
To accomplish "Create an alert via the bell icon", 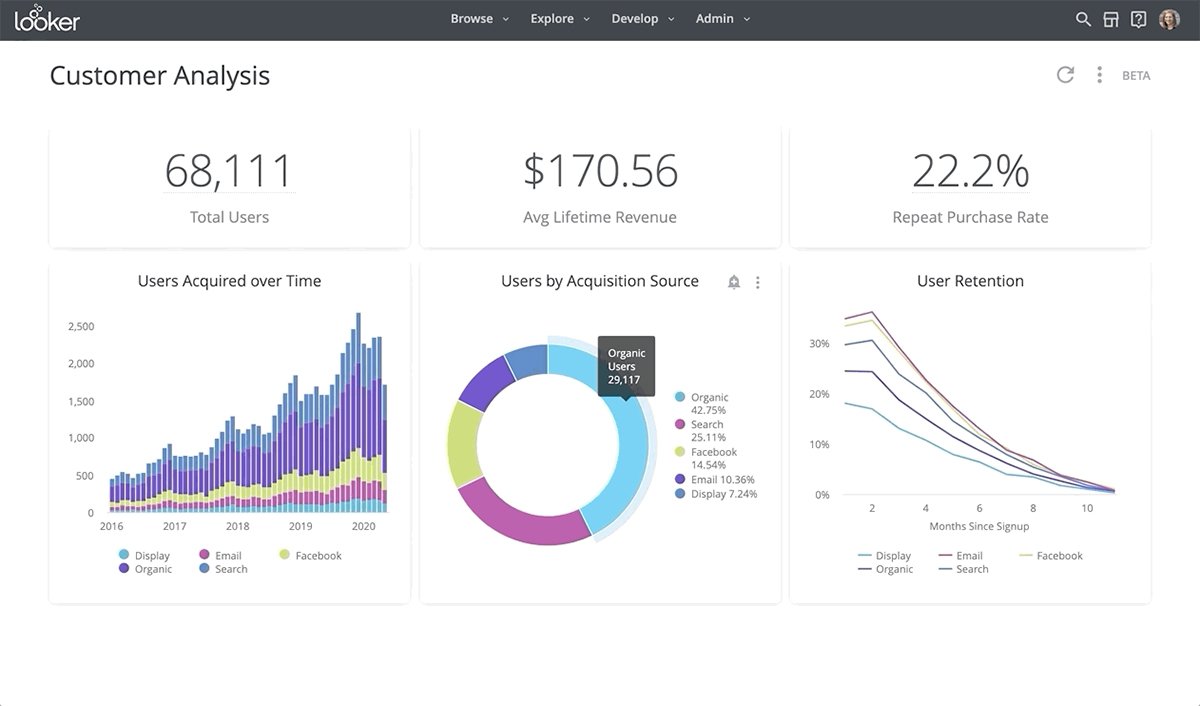I will [733, 282].
